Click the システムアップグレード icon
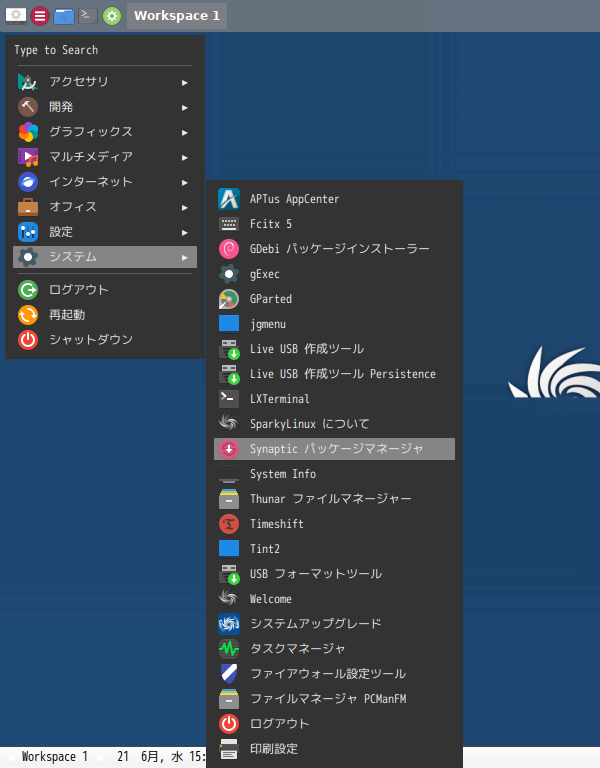The image size is (600, 768). pos(229,624)
